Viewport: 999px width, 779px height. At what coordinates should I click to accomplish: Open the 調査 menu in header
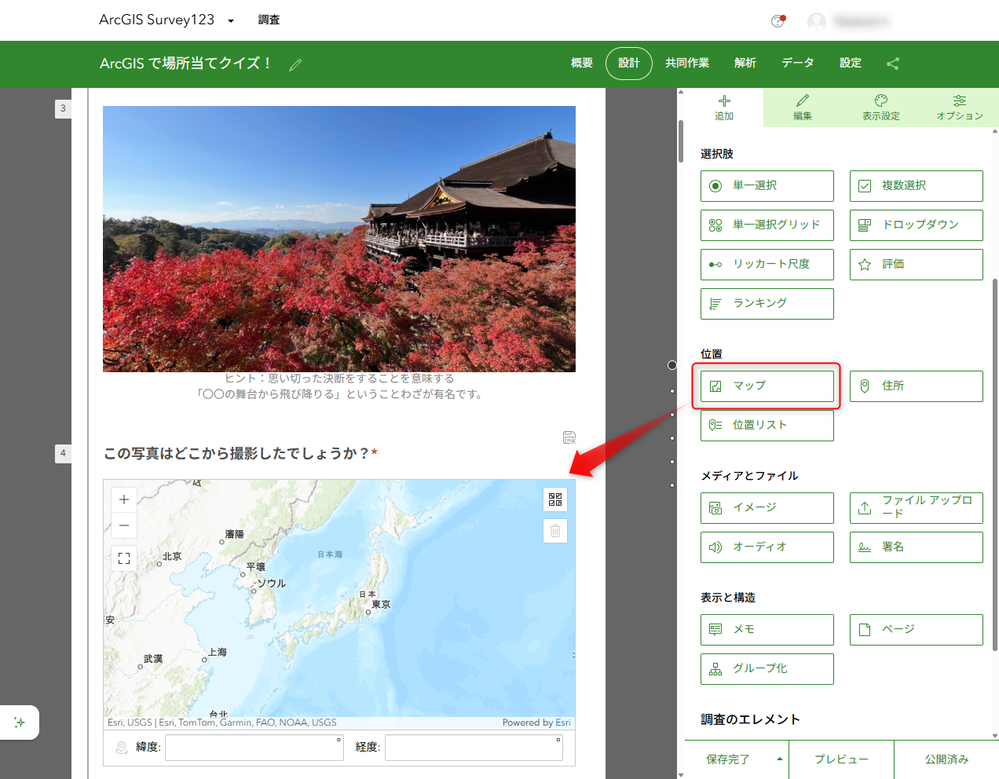coord(268,20)
